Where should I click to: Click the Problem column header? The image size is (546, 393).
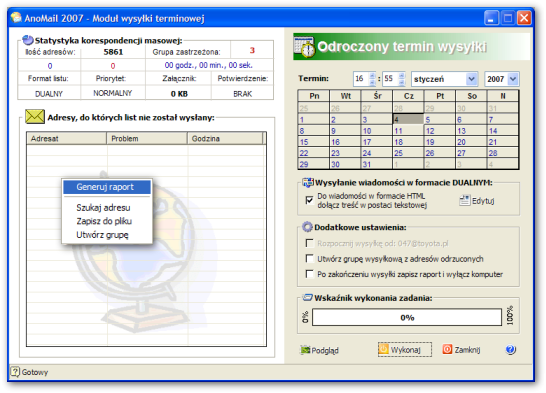click(147, 139)
